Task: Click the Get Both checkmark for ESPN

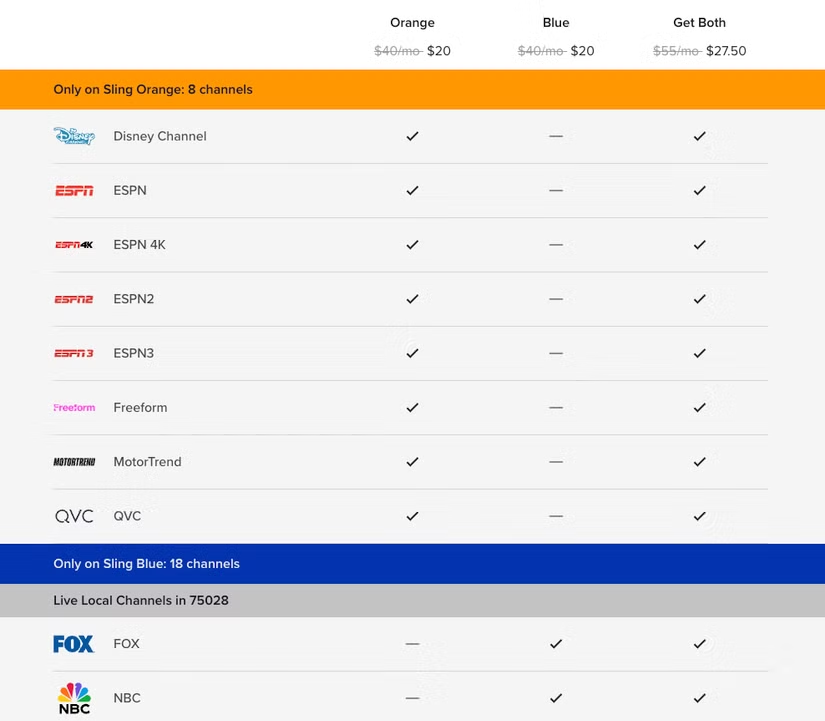Action: tap(700, 191)
